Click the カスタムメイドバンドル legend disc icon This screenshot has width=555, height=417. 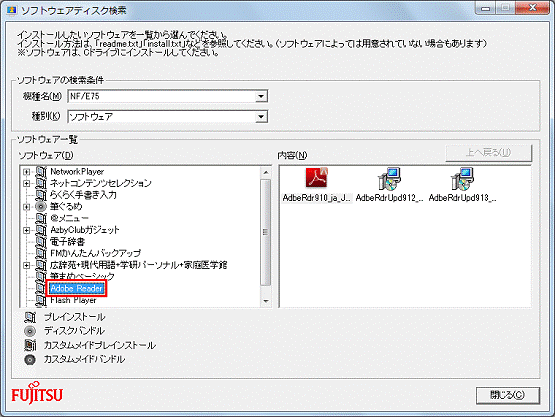click(x=30, y=360)
